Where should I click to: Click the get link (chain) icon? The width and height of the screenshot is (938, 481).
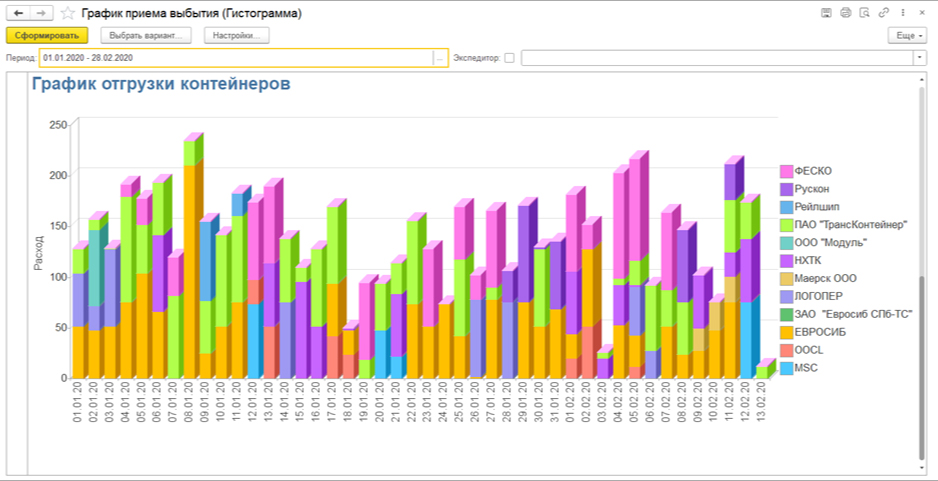[x=883, y=13]
